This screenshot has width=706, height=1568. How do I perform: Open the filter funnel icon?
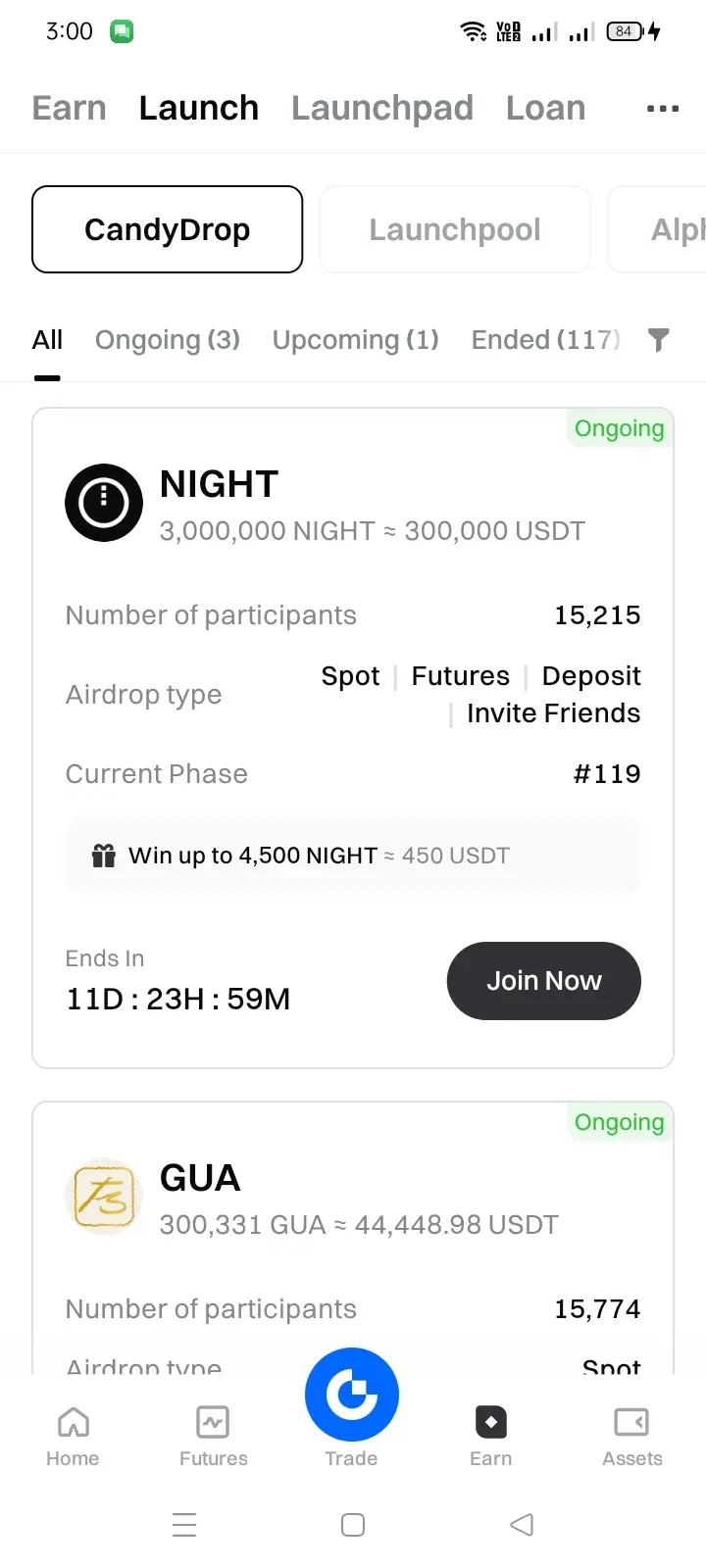(x=659, y=340)
